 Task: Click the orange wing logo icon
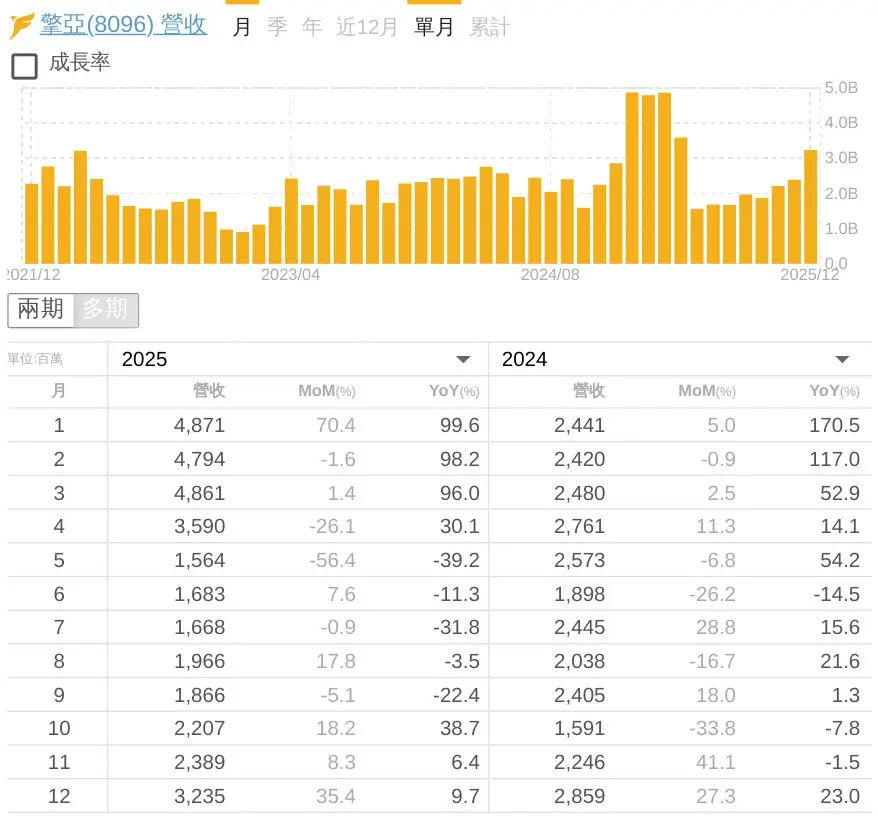click(22, 26)
